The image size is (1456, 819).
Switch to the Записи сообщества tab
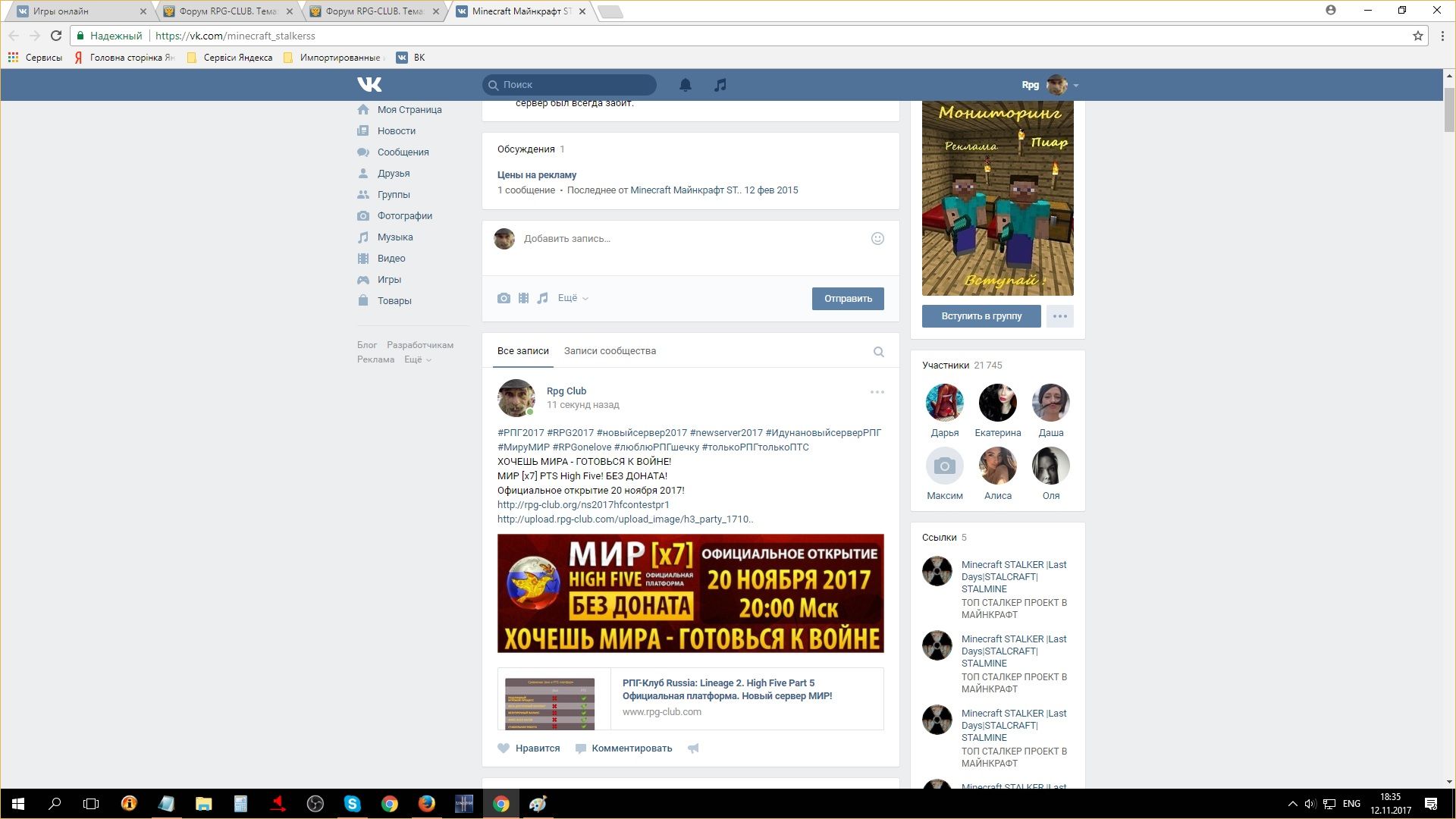coord(610,351)
